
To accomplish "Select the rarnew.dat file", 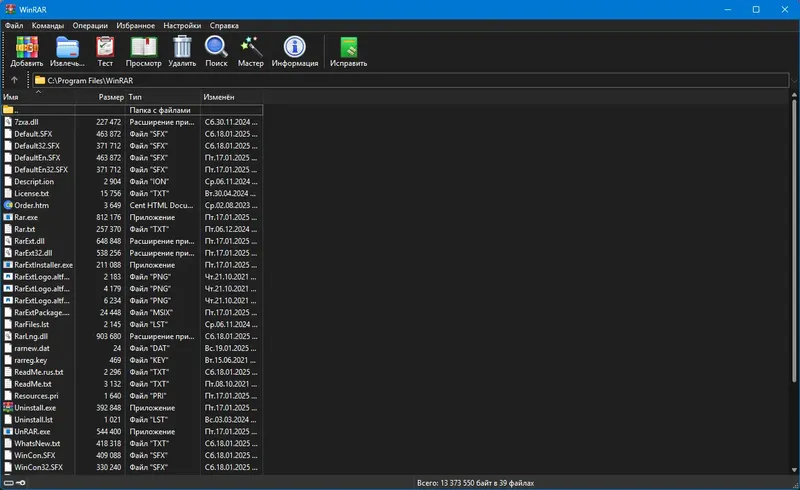I will pos(32,348).
